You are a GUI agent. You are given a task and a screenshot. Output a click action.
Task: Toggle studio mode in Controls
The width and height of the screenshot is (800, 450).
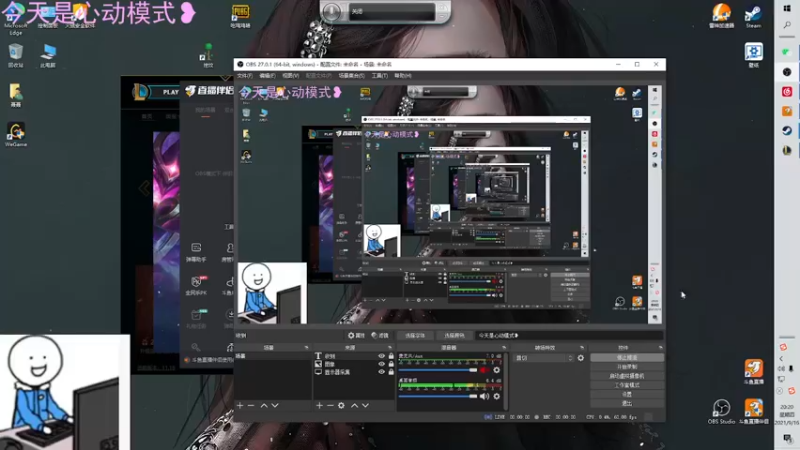(x=627, y=385)
